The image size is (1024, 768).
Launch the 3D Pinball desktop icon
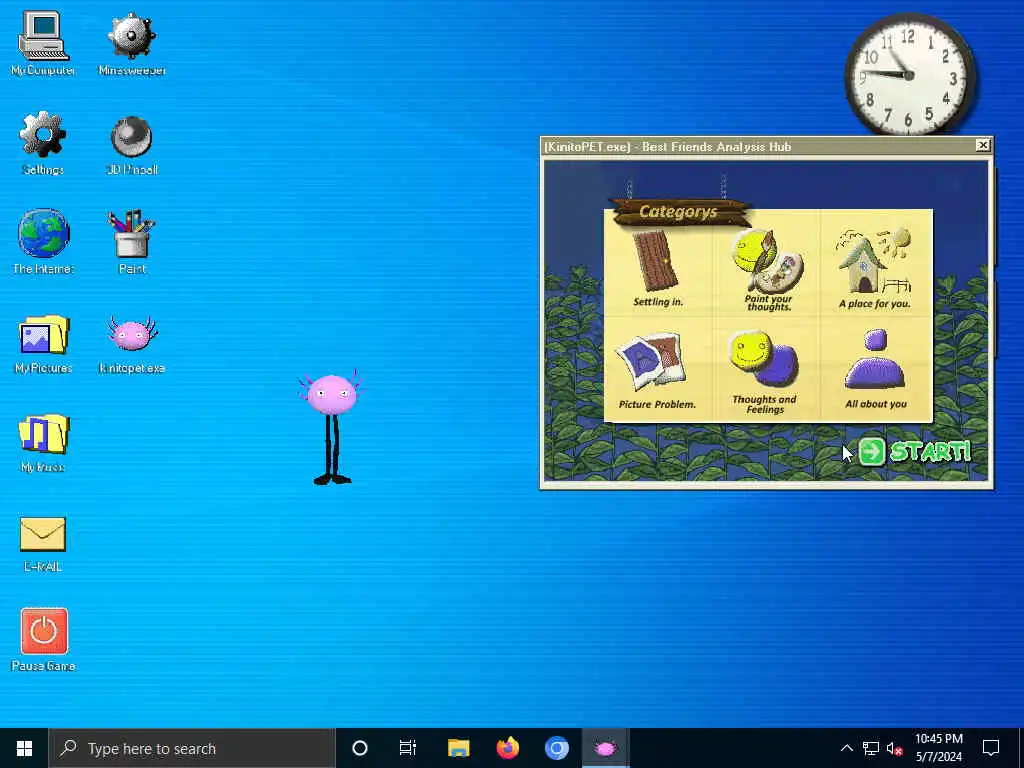pos(132,144)
